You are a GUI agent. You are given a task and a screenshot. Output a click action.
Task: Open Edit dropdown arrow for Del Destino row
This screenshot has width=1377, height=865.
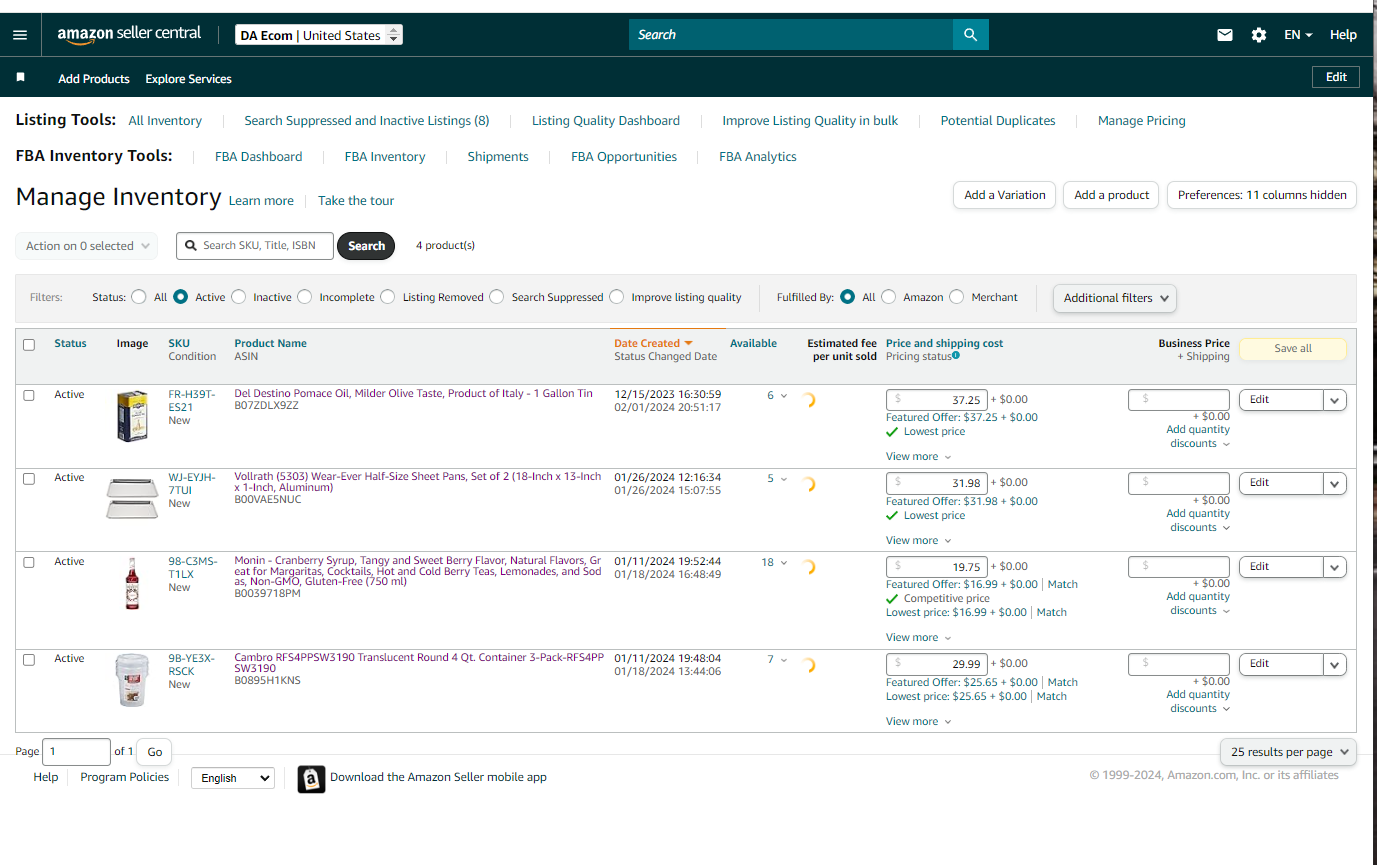coord(1334,400)
